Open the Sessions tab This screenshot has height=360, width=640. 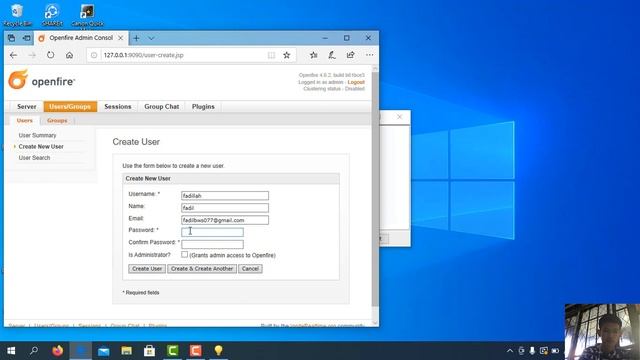118,107
